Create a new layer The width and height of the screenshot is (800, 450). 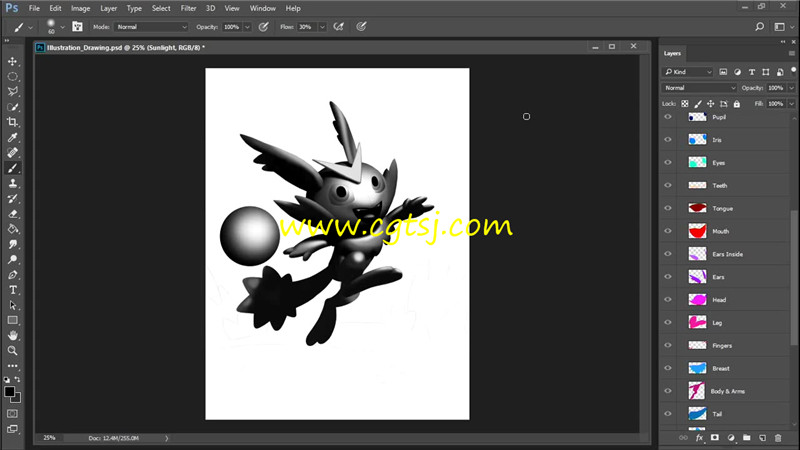click(762, 438)
